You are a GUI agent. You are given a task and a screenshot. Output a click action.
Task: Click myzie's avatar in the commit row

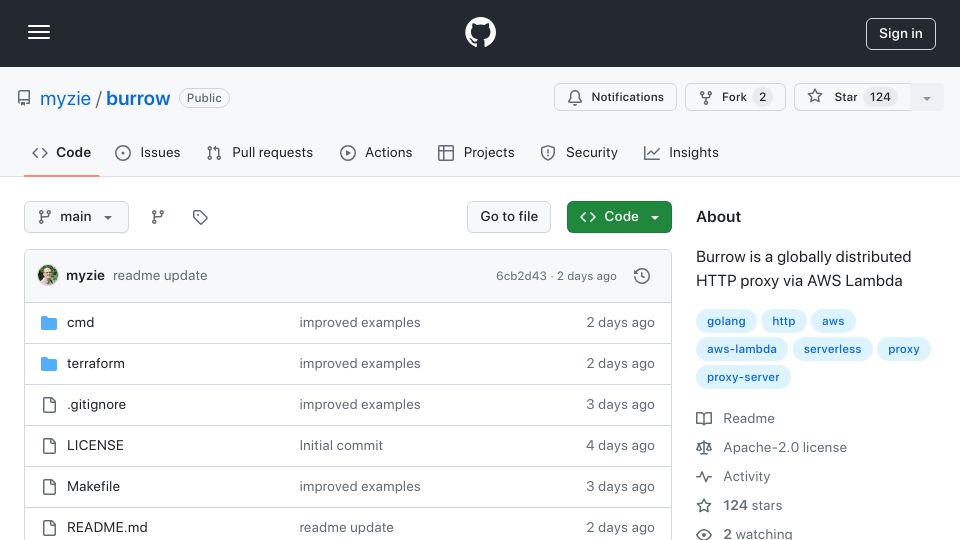pyautogui.click(x=48, y=276)
